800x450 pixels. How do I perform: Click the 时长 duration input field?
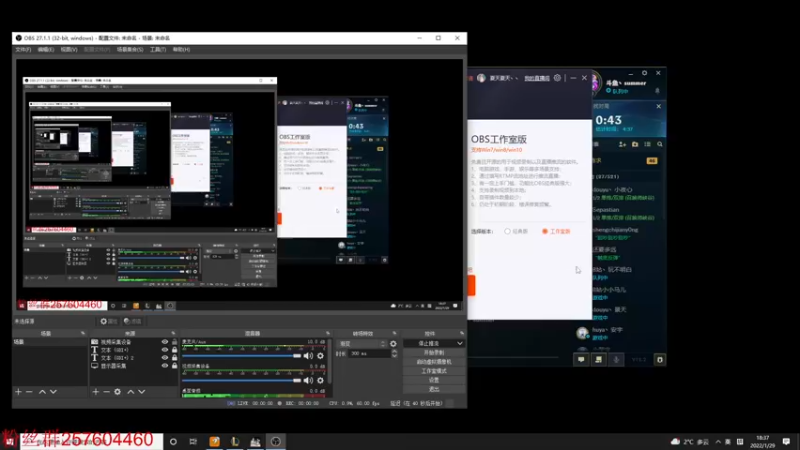point(369,354)
